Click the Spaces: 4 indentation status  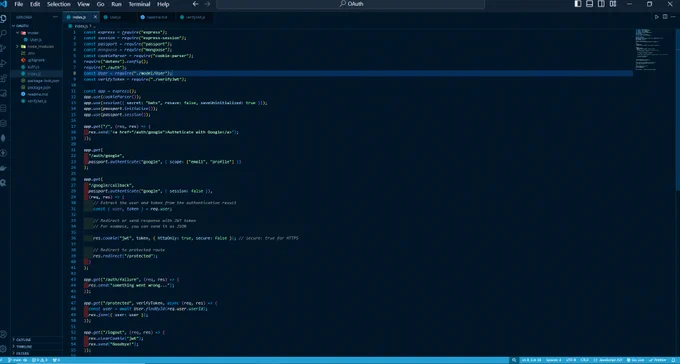(x=553, y=360)
